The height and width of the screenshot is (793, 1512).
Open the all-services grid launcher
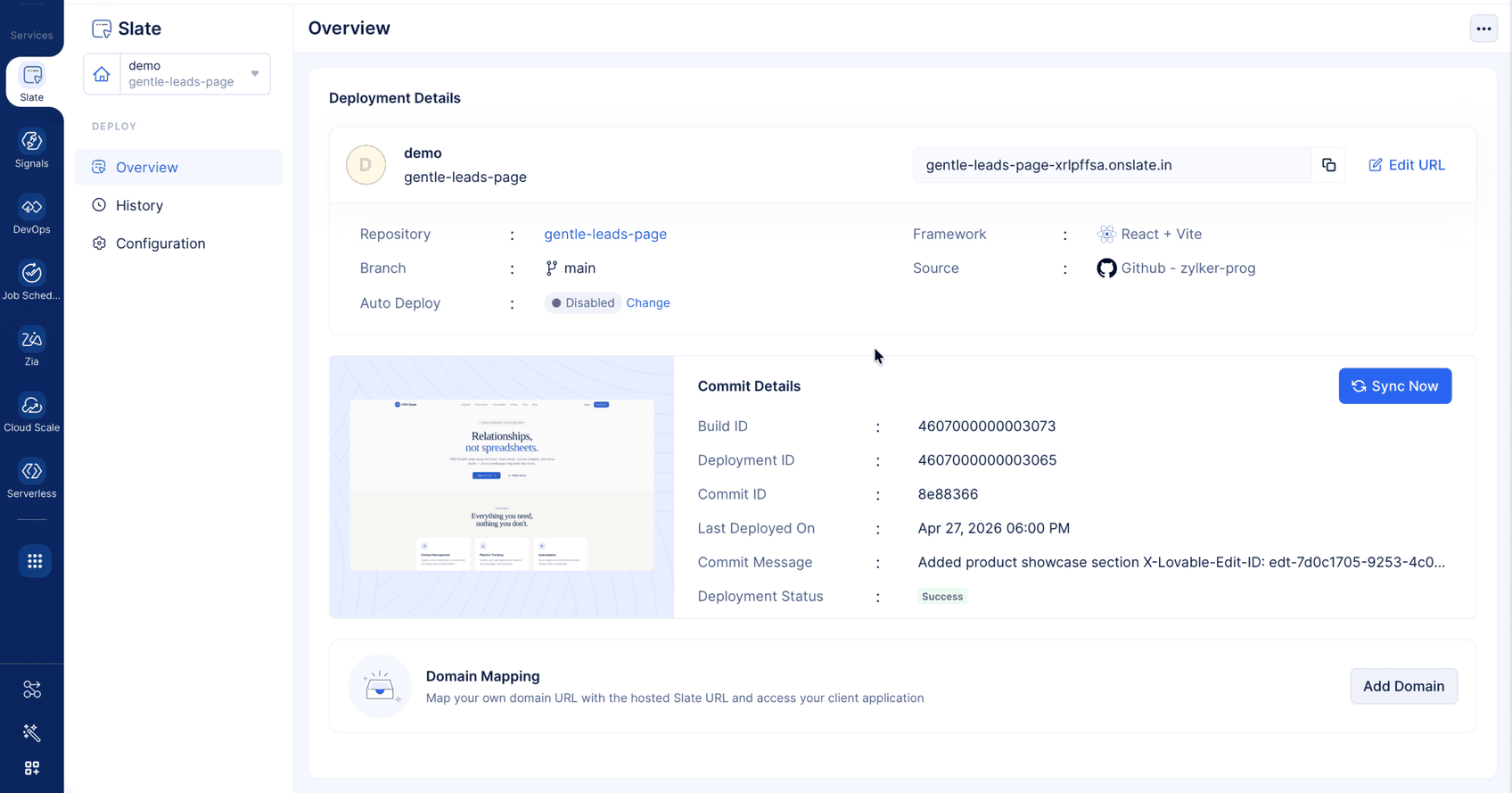click(35, 561)
